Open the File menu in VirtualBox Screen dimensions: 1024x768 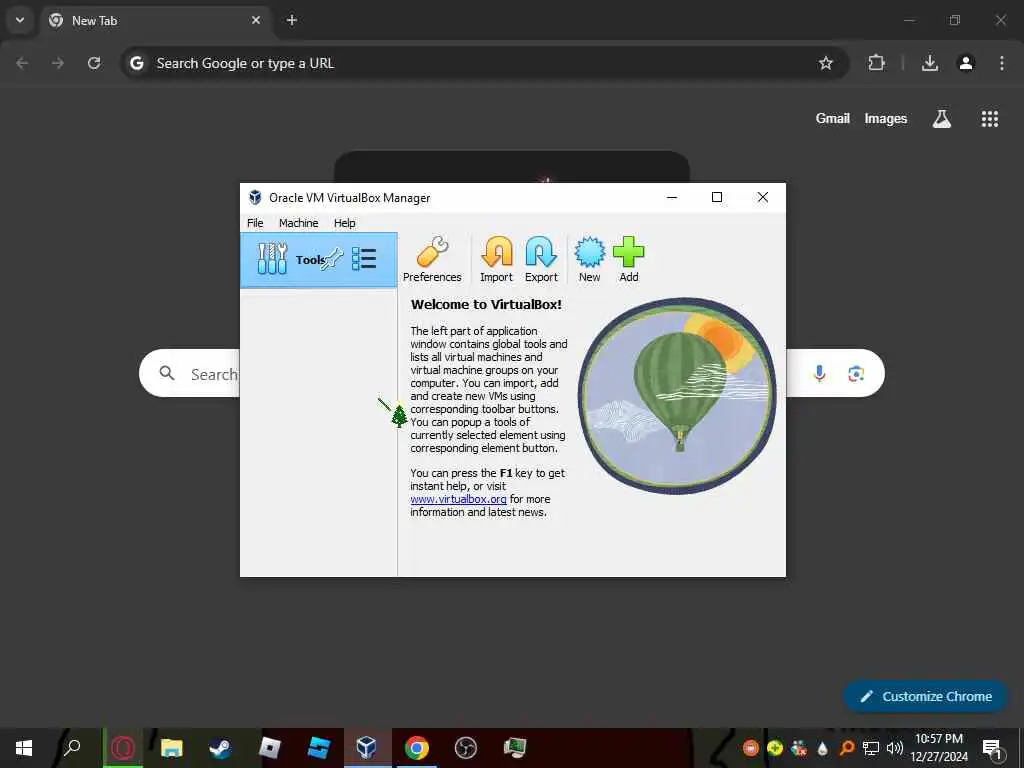click(x=255, y=223)
